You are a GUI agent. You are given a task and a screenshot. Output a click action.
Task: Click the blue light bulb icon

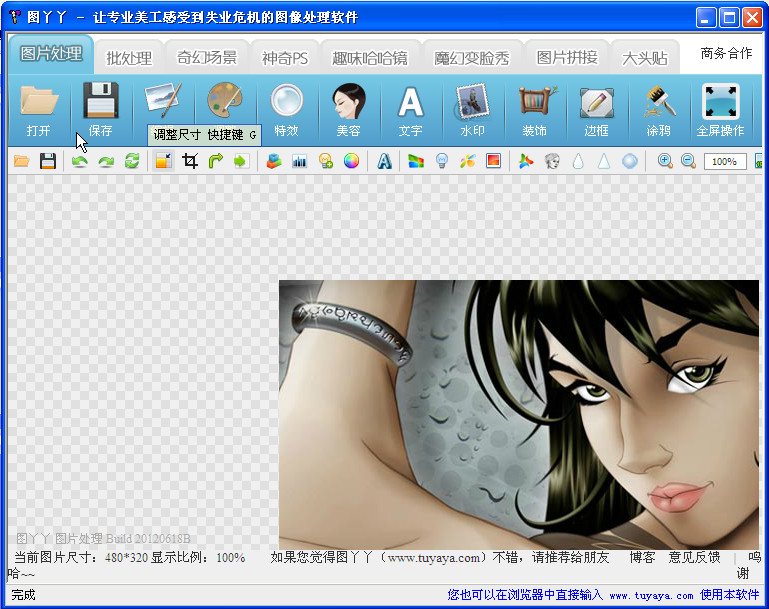(x=442, y=161)
